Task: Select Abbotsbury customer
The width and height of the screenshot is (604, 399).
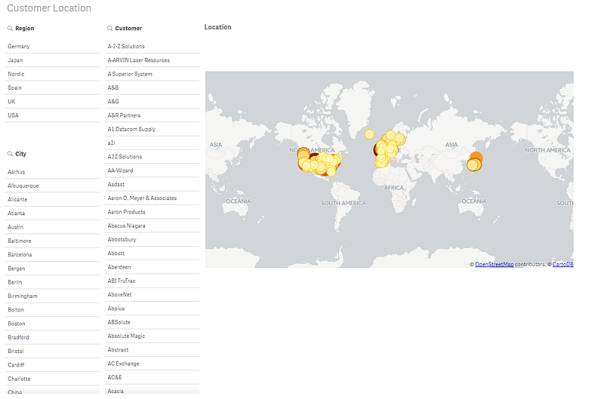Action: coord(152,240)
